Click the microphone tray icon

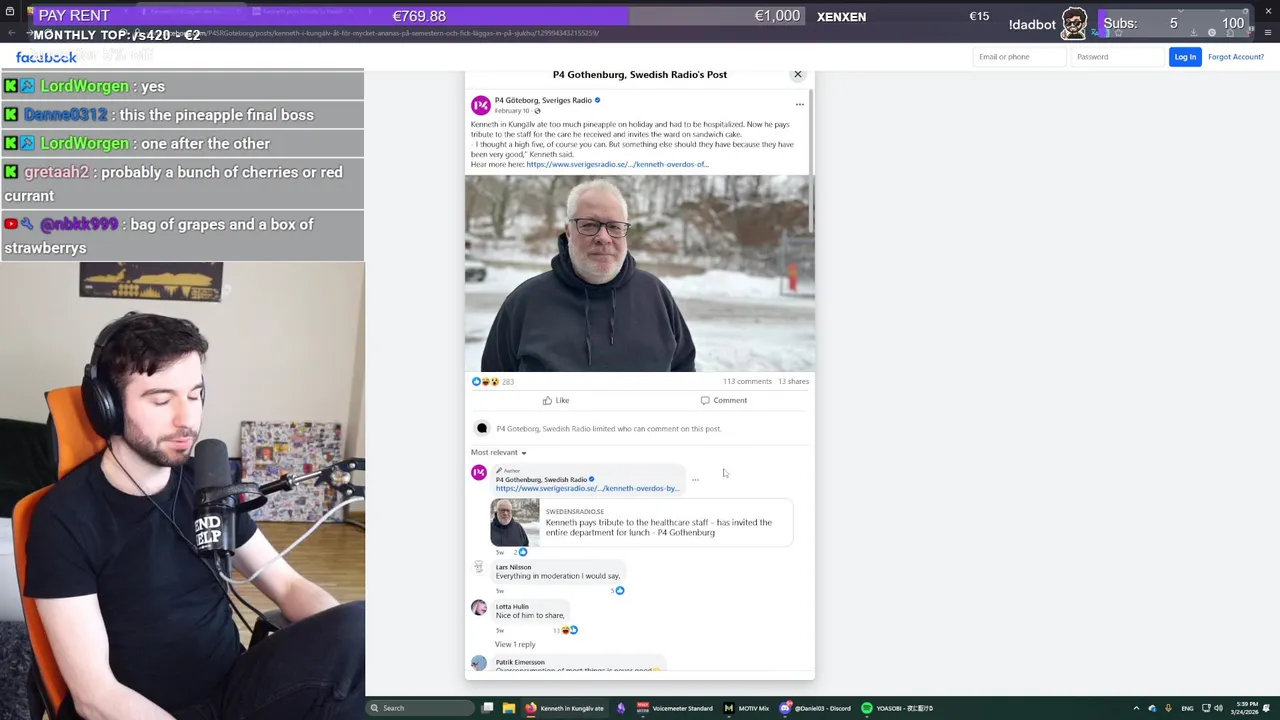click(1167, 708)
